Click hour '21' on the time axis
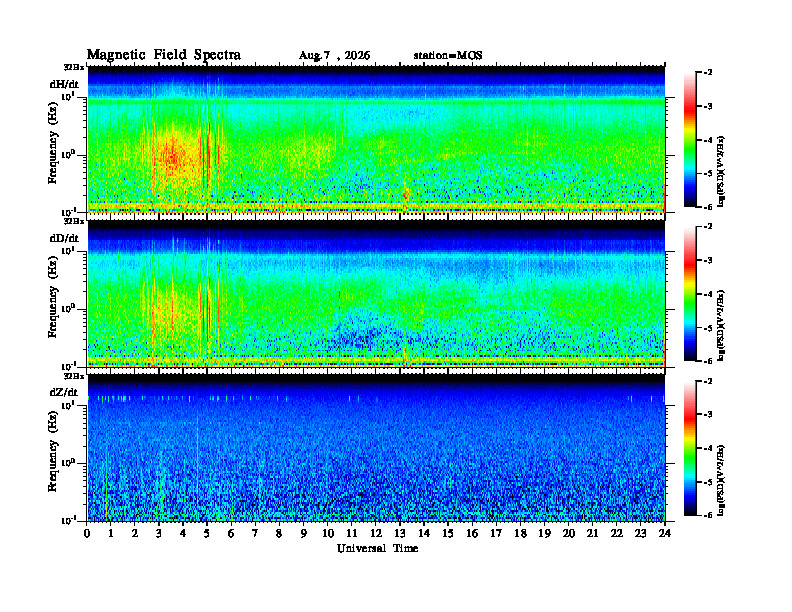This screenshot has width=792, height=612. pos(592,533)
